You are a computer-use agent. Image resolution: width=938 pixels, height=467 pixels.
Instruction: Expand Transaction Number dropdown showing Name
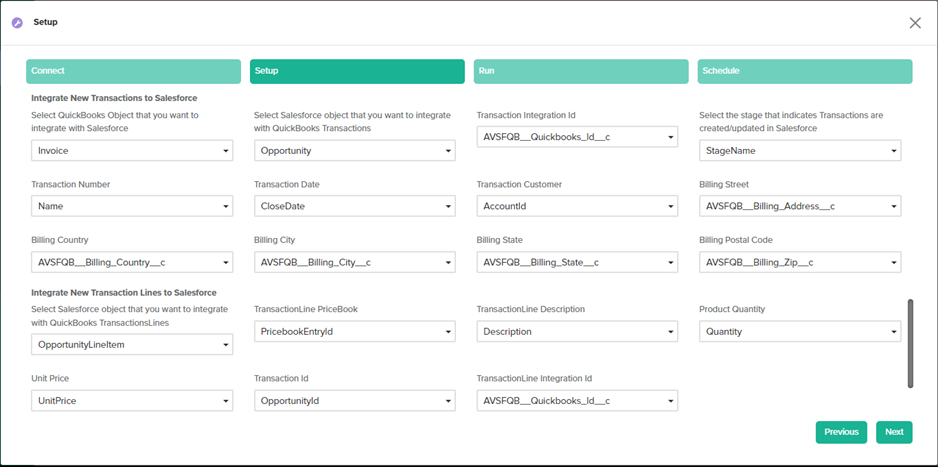[x=132, y=206]
